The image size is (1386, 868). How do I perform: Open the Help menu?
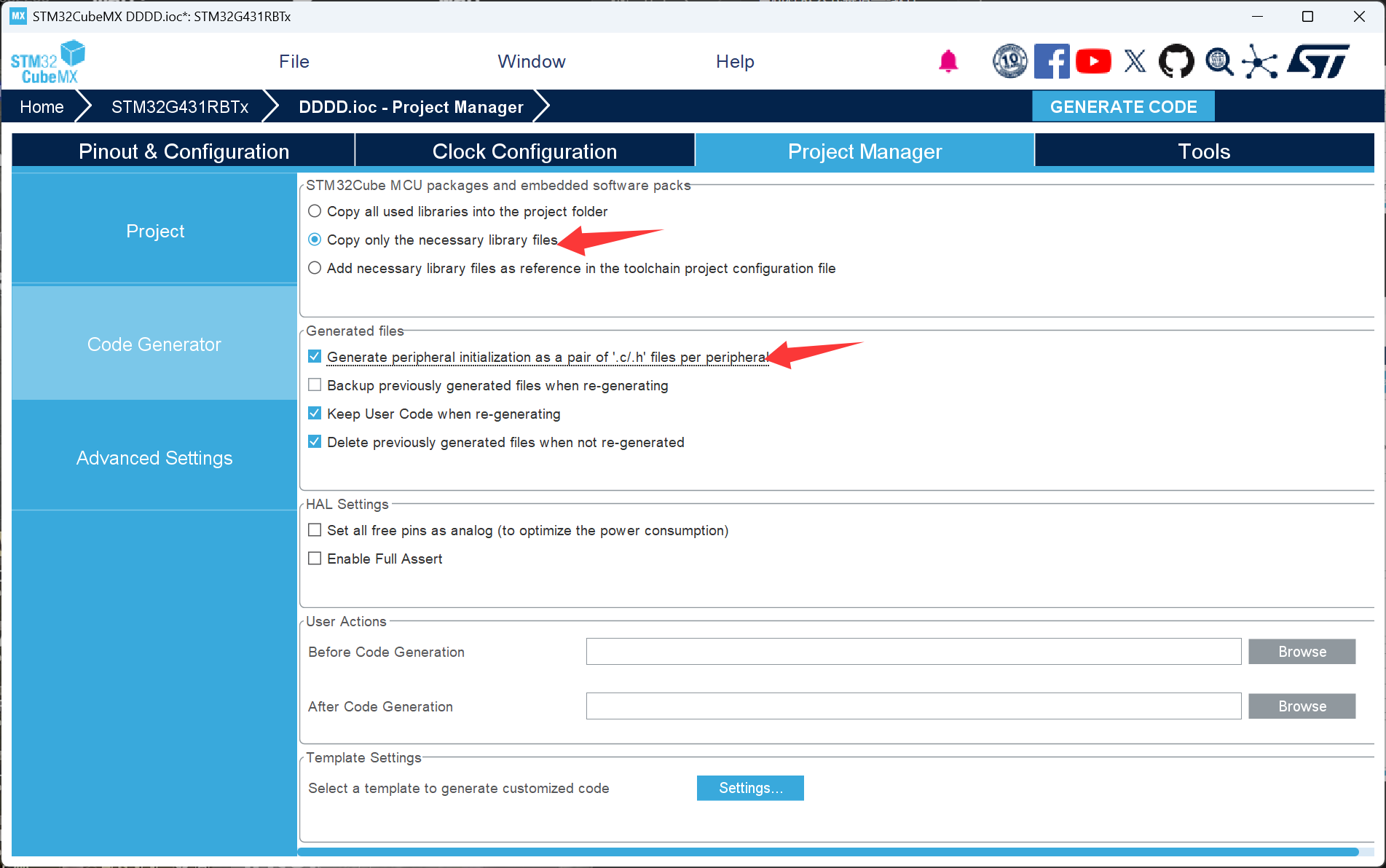(735, 62)
